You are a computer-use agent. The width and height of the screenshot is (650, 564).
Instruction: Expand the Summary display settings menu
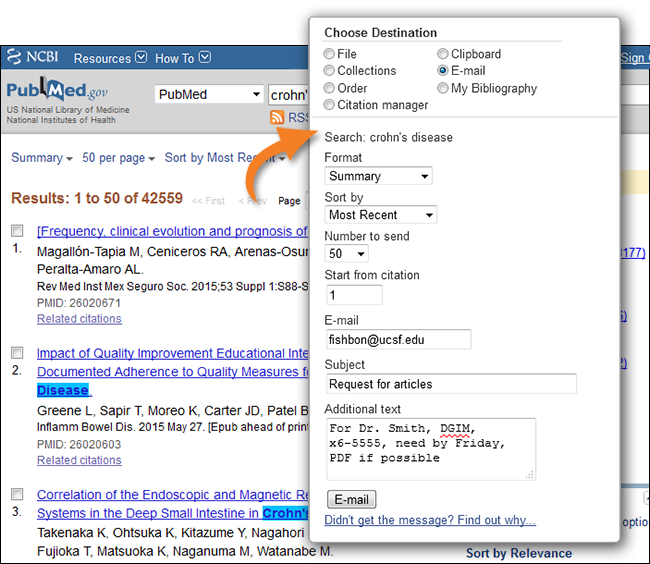tap(41, 158)
